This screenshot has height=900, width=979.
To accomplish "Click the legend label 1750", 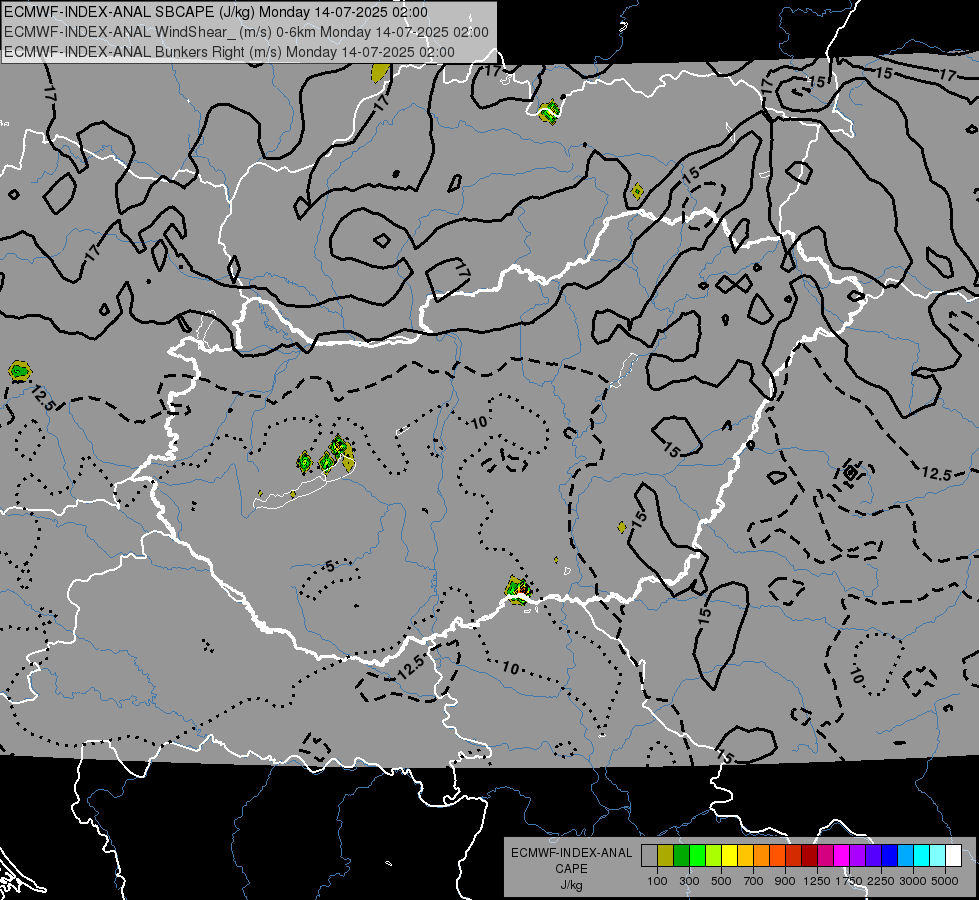I will coord(849,881).
